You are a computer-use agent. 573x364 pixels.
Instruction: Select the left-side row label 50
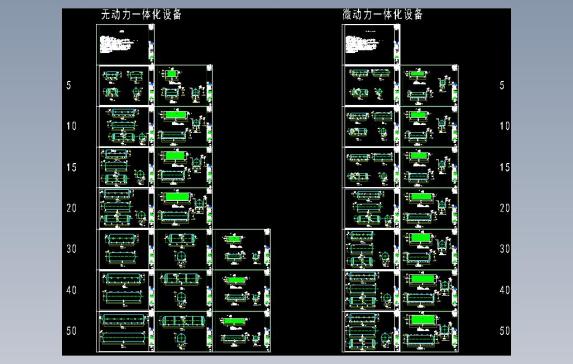click(x=72, y=331)
